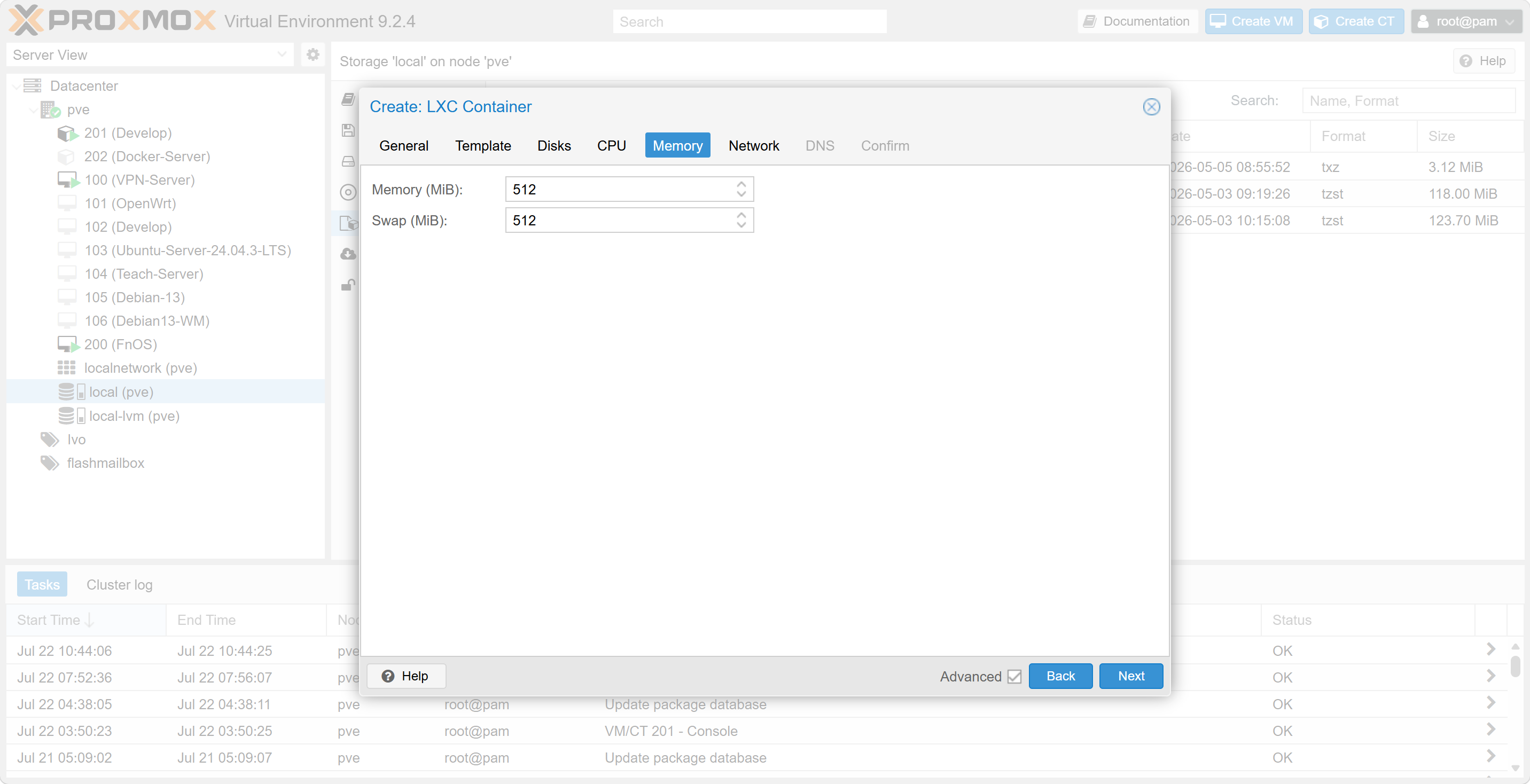Screen dimensions: 1530x784
Task: Select local-lvm (pve) storage icon
Action: click(71, 415)
